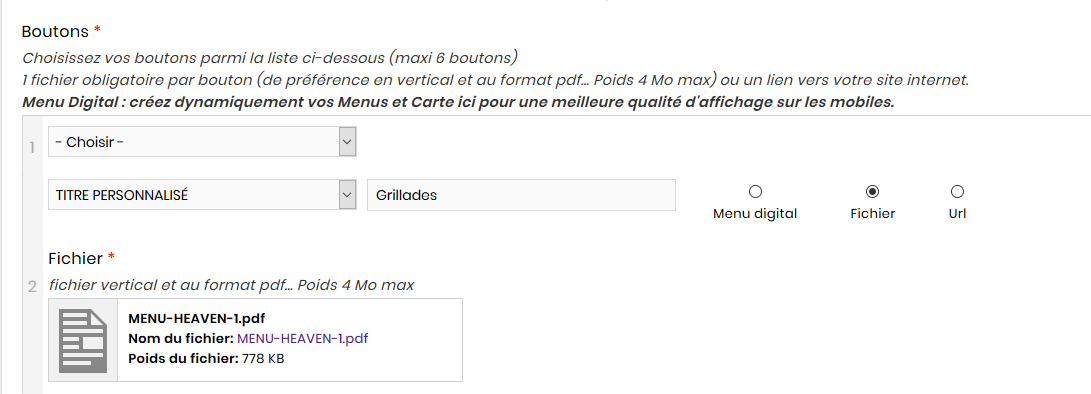The width and height of the screenshot is (1091, 394).
Task: Click the 'Poids du fichier: 778 KB' text
Action: pos(207,359)
